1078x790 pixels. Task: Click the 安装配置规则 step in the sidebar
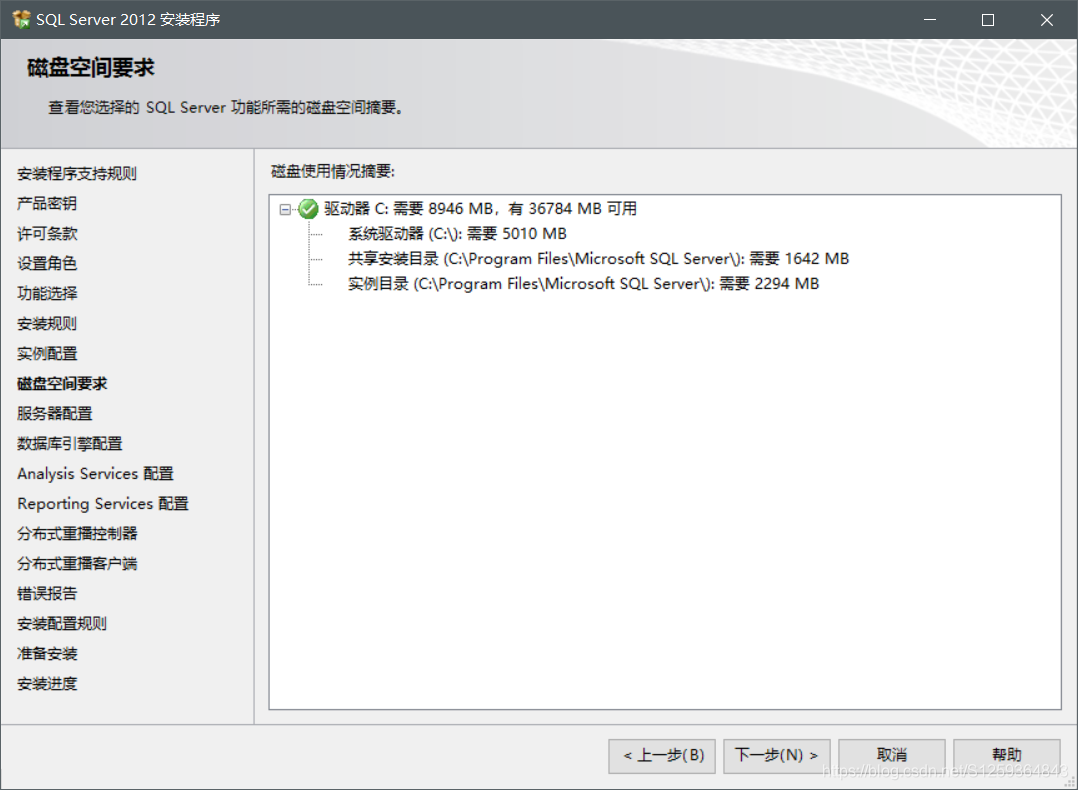click(62, 624)
